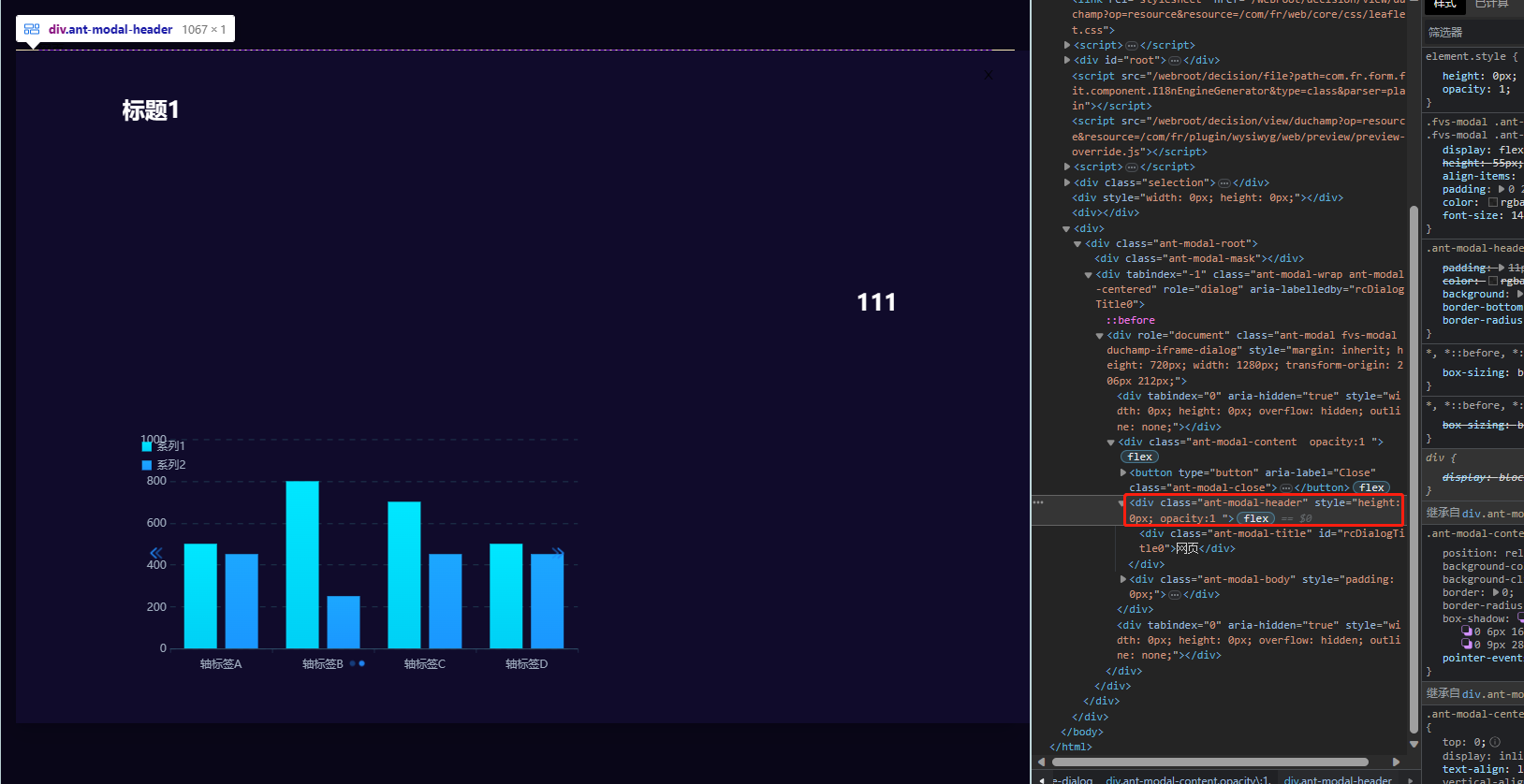Toggle the 系列2 legend item

point(164,465)
